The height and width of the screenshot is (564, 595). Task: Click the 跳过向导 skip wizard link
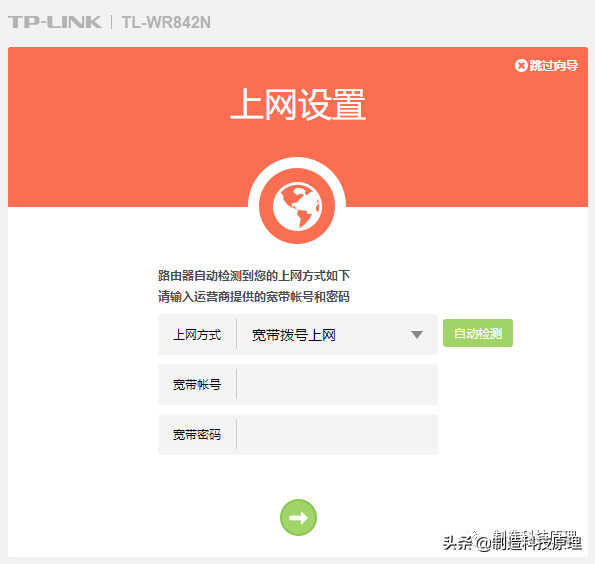pyautogui.click(x=546, y=66)
